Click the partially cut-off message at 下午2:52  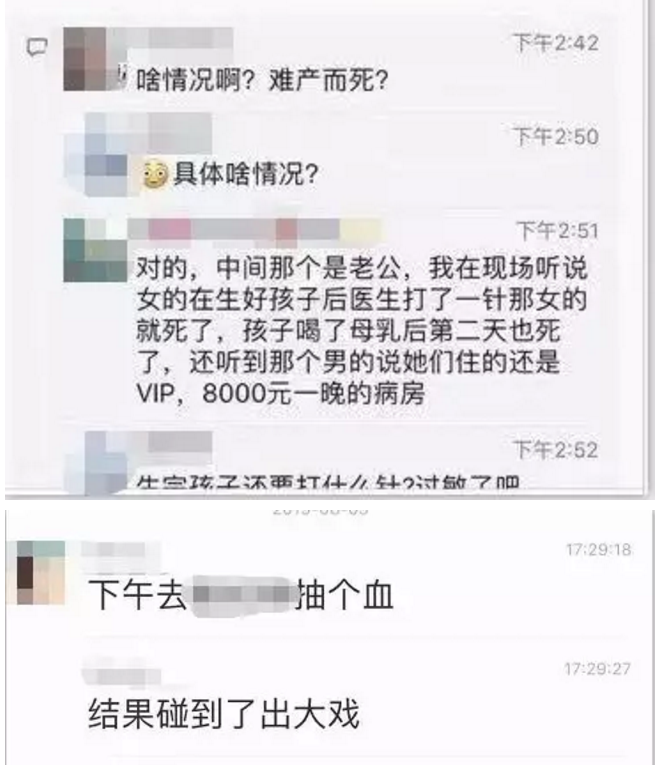click(328, 483)
